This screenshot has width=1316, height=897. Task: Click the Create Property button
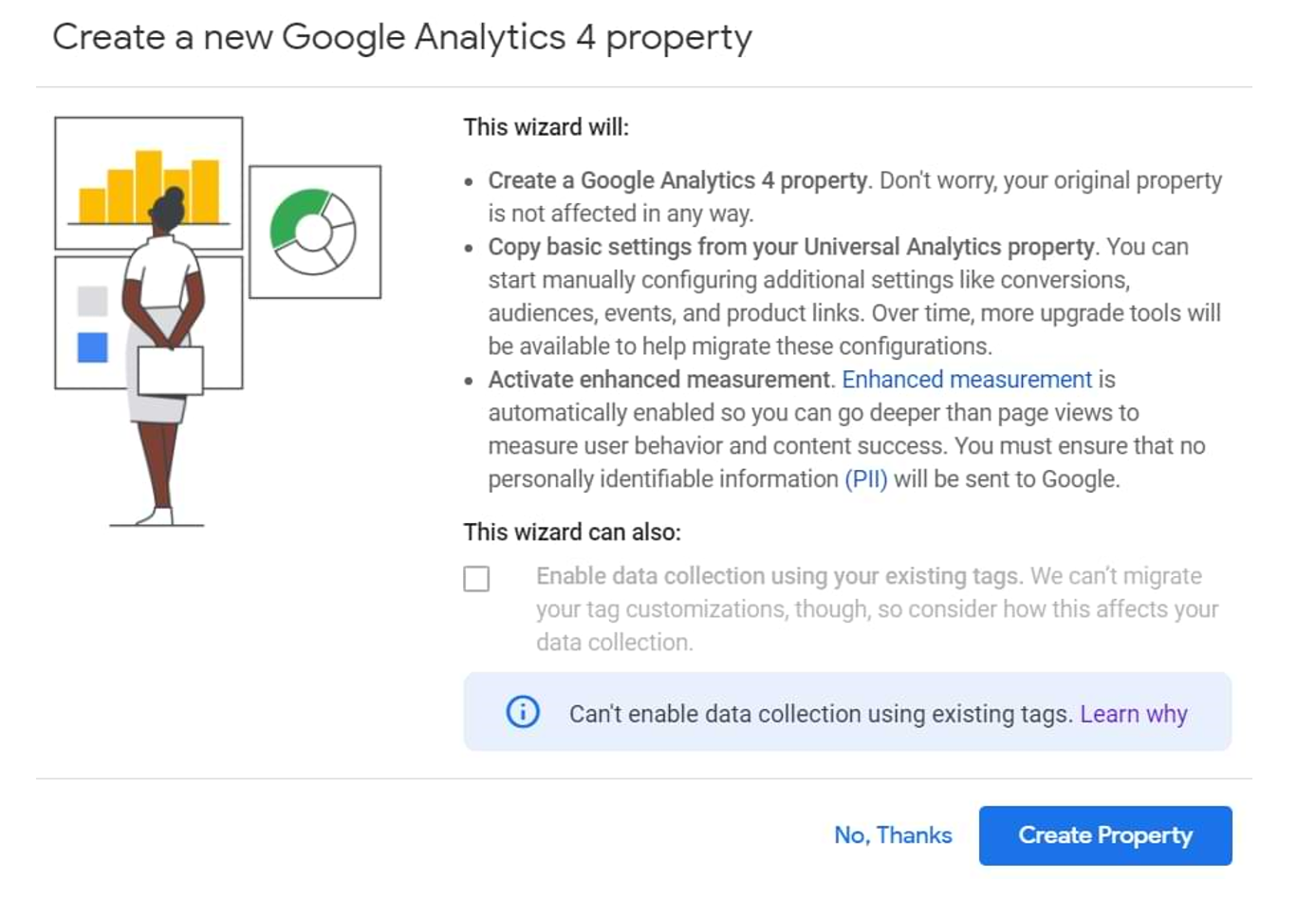[1105, 835]
